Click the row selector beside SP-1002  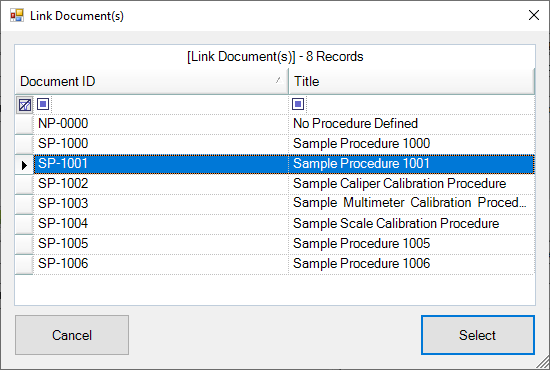click(x=24, y=184)
